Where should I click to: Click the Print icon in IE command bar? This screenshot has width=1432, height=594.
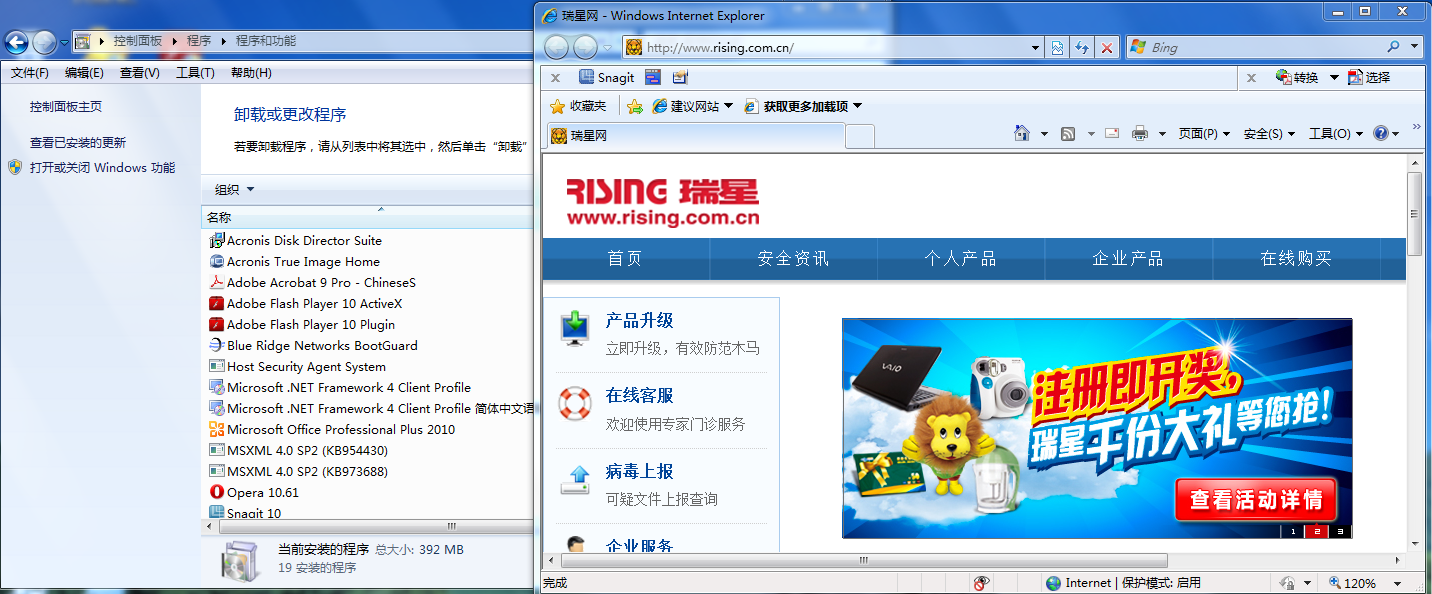(x=1140, y=133)
